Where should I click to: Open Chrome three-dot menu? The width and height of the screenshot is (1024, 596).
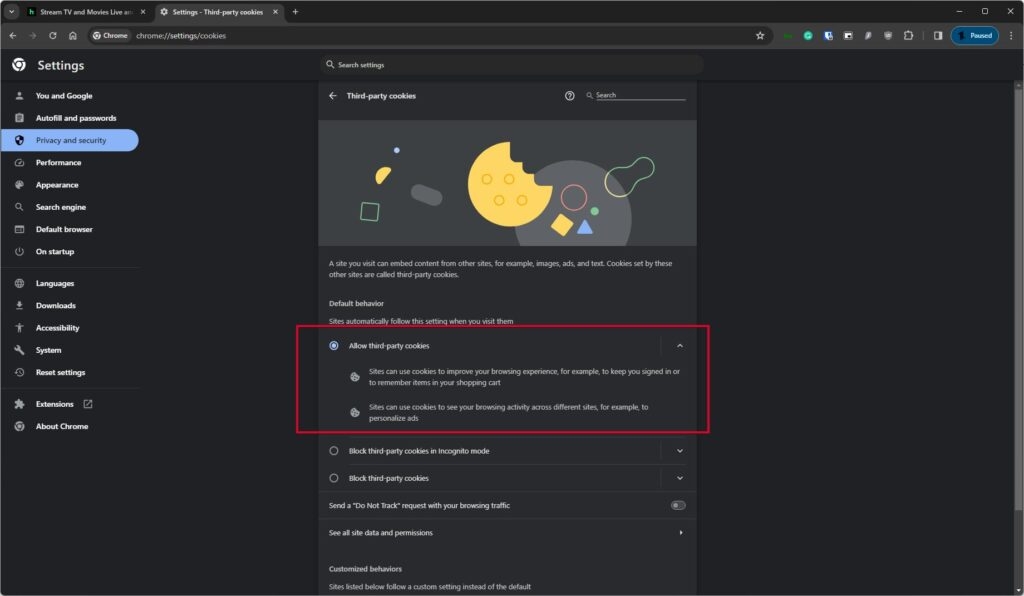point(1011,36)
